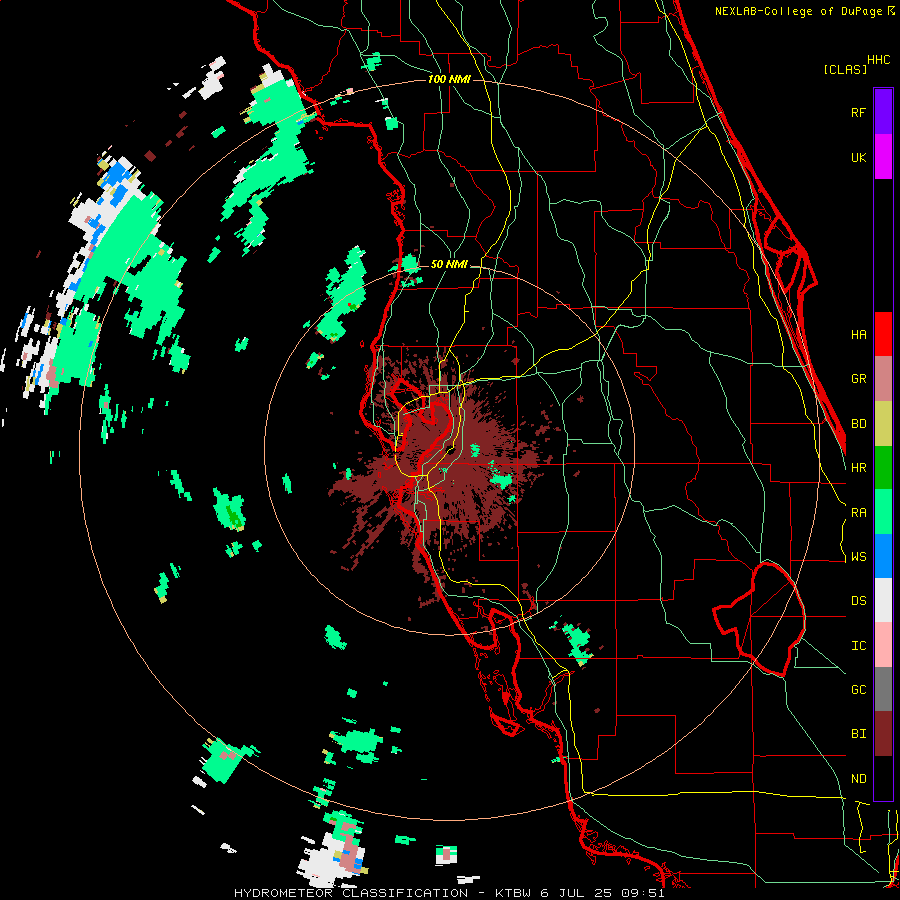Click the WS legend label
Viewport: 900px width, 900px height.
858,557
